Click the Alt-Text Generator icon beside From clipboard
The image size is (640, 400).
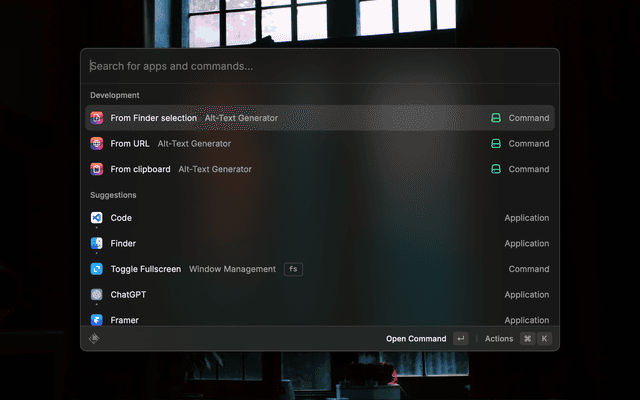point(97,169)
